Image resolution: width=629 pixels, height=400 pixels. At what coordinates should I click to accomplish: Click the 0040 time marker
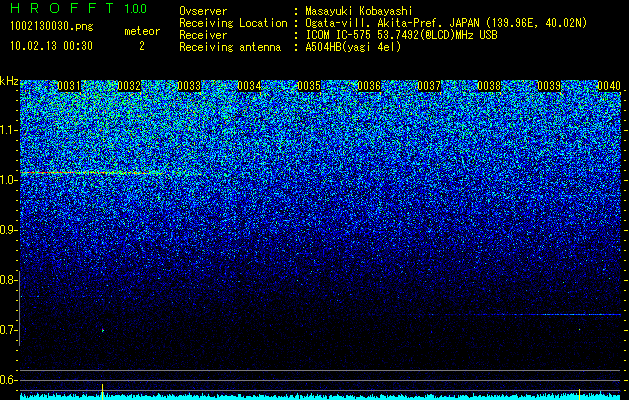[609, 86]
